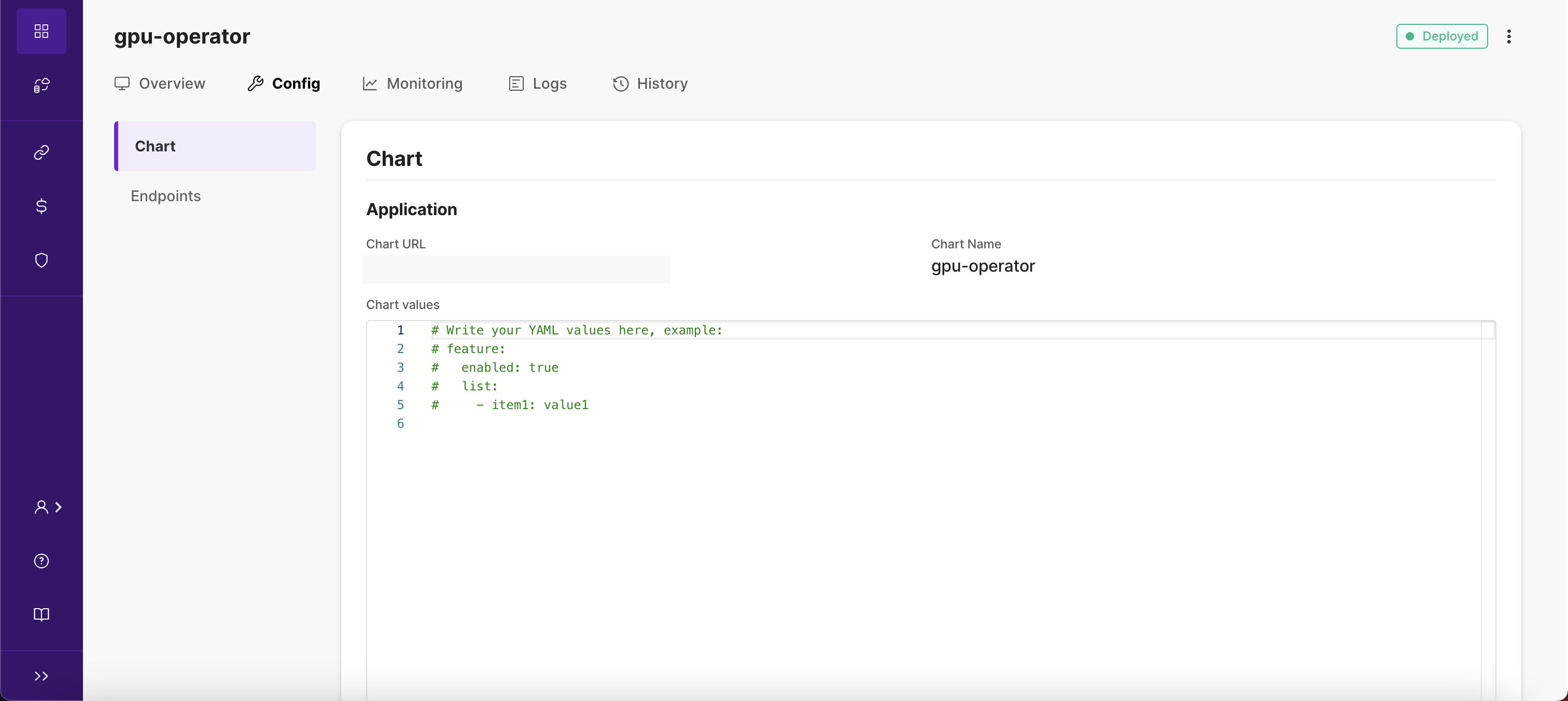
Task: Click the 'enabled: true' line in editor
Action: coord(495,368)
